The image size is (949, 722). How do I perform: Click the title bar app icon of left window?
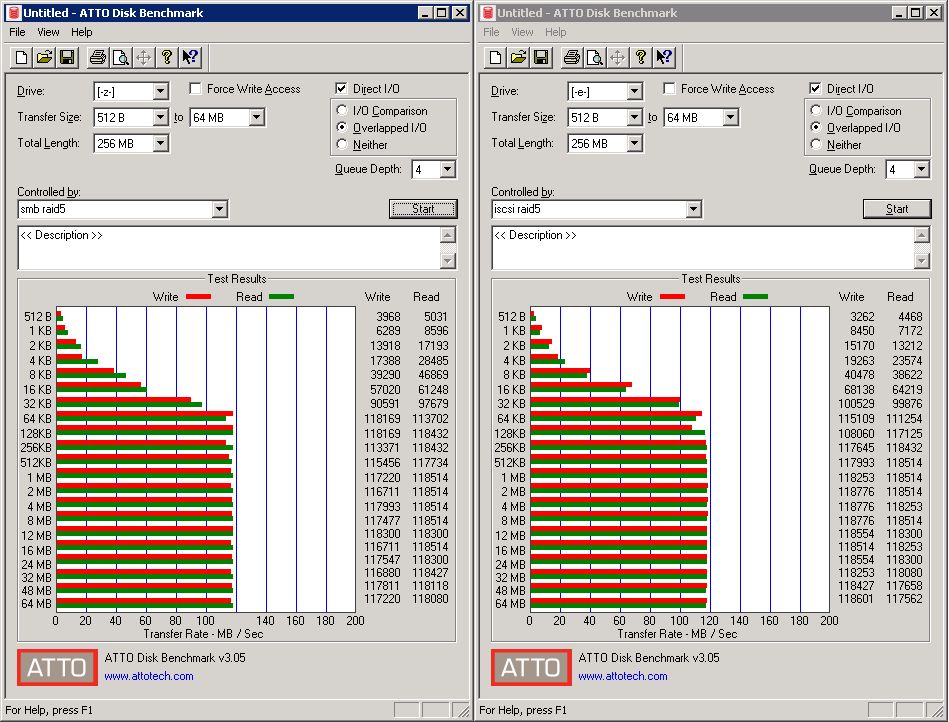(13, 12)
